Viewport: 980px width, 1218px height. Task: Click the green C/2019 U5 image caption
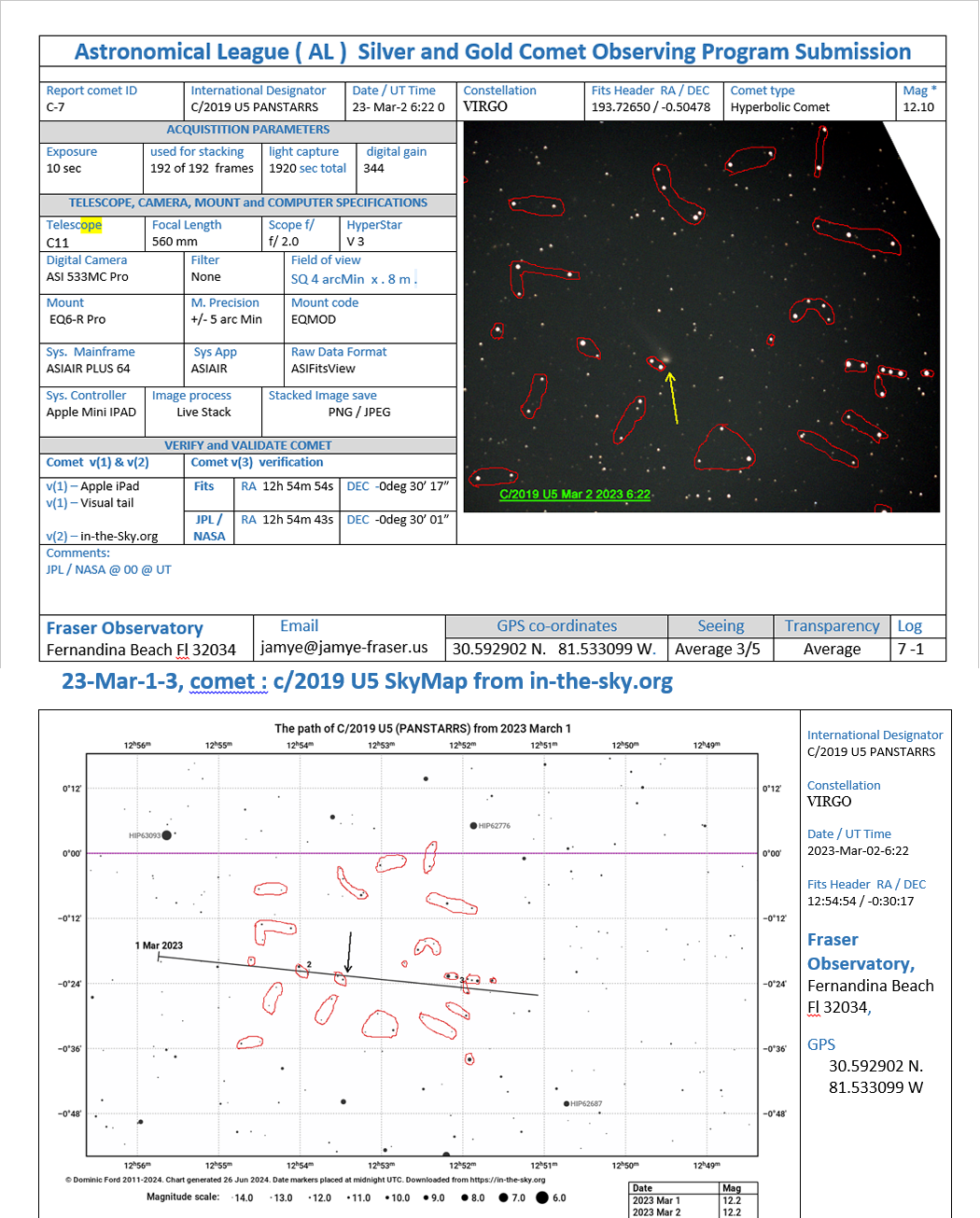(574, 495)
